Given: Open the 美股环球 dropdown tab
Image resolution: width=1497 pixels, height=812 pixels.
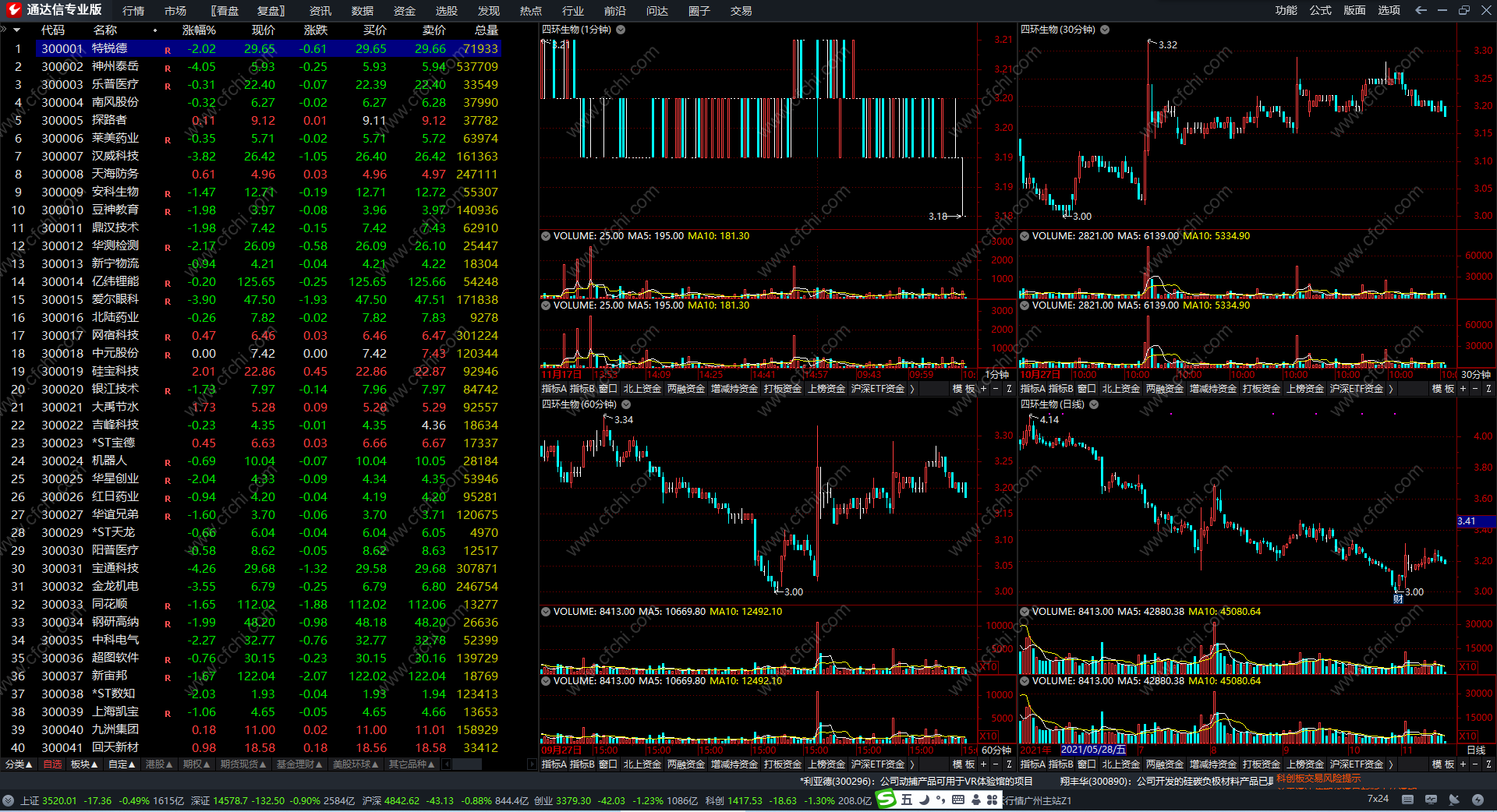Looking at the screenshot, I should pyautogui.click(x=356, y=764).
